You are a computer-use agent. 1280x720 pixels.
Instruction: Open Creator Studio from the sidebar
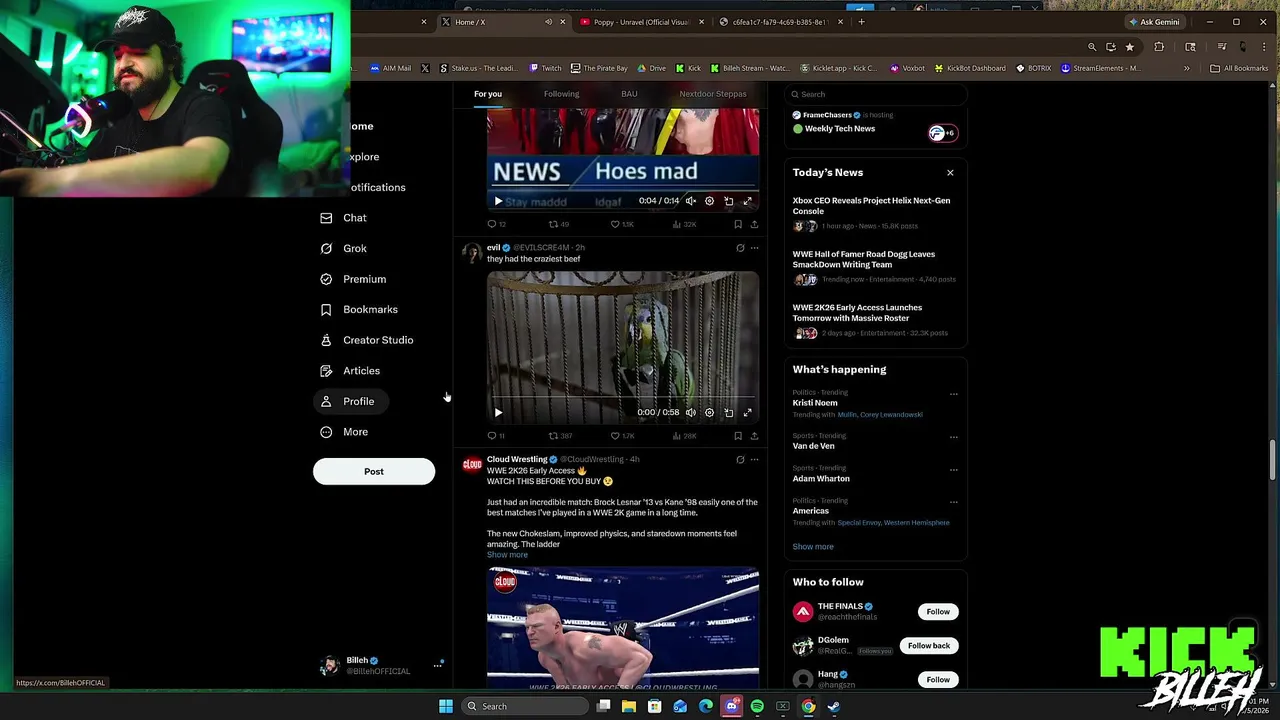(366, 340)
